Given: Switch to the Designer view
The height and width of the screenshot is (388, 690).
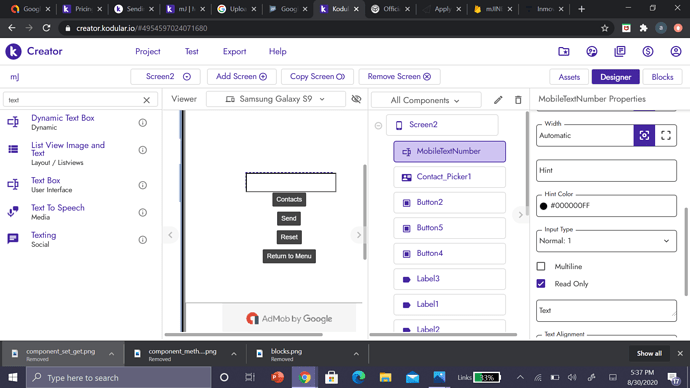Looking at the screenshot, I should point(615,77).
